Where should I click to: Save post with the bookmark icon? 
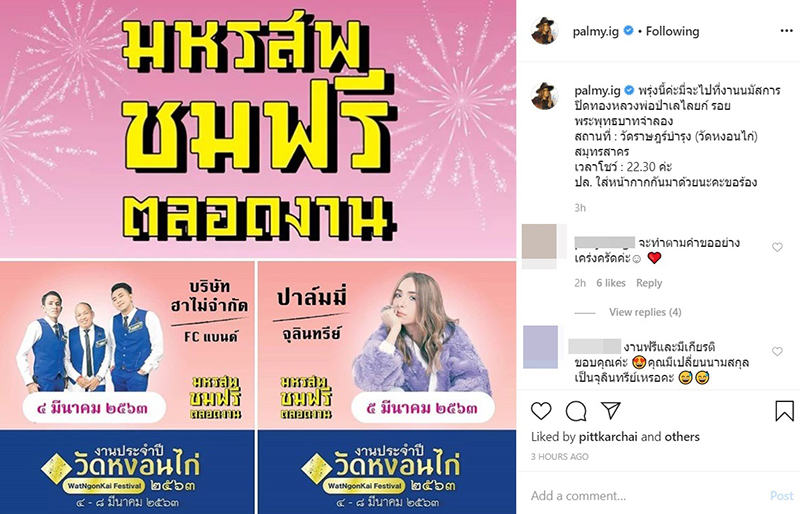point(784,411)
